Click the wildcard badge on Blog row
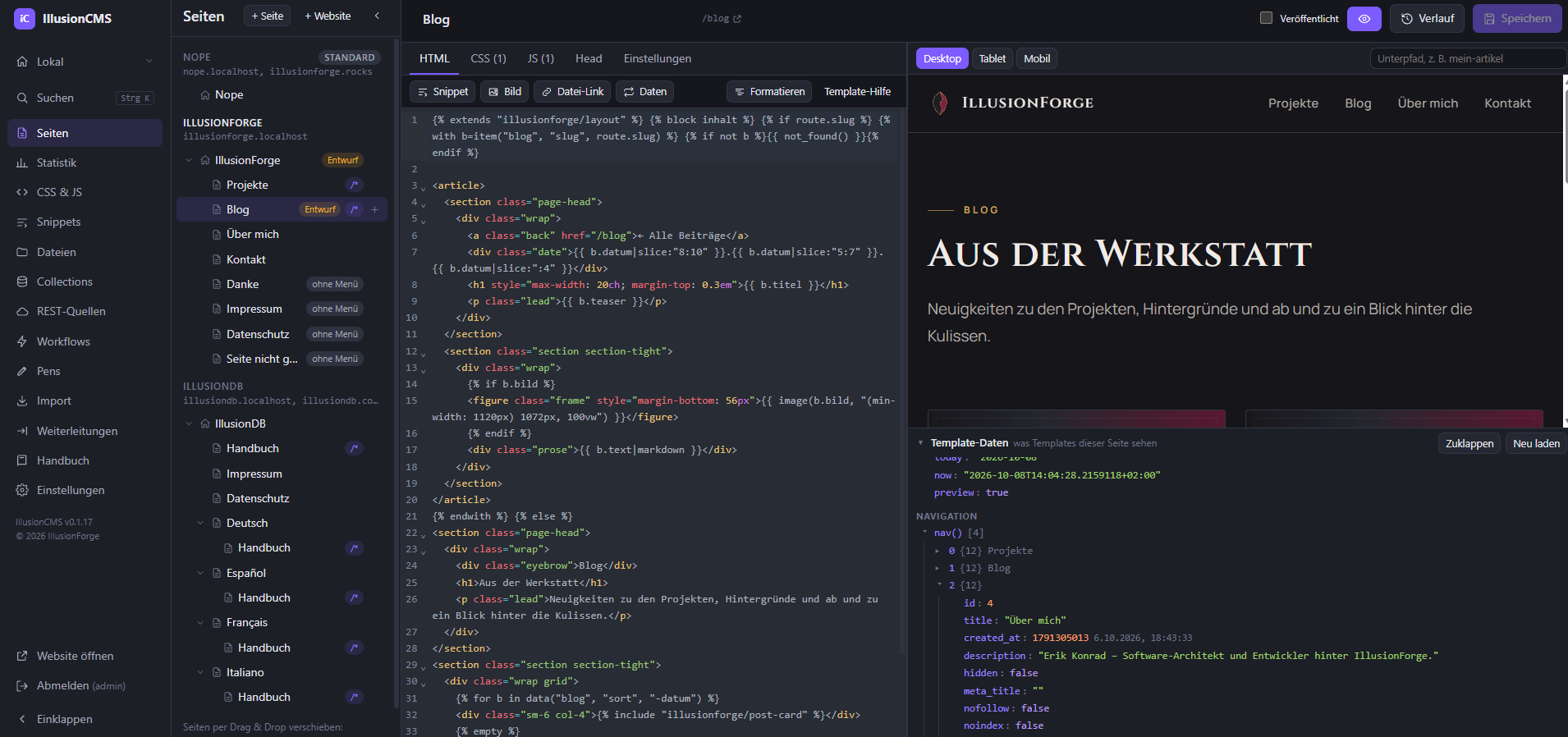This screenshot has width=1568, height=737. point(354,209)
